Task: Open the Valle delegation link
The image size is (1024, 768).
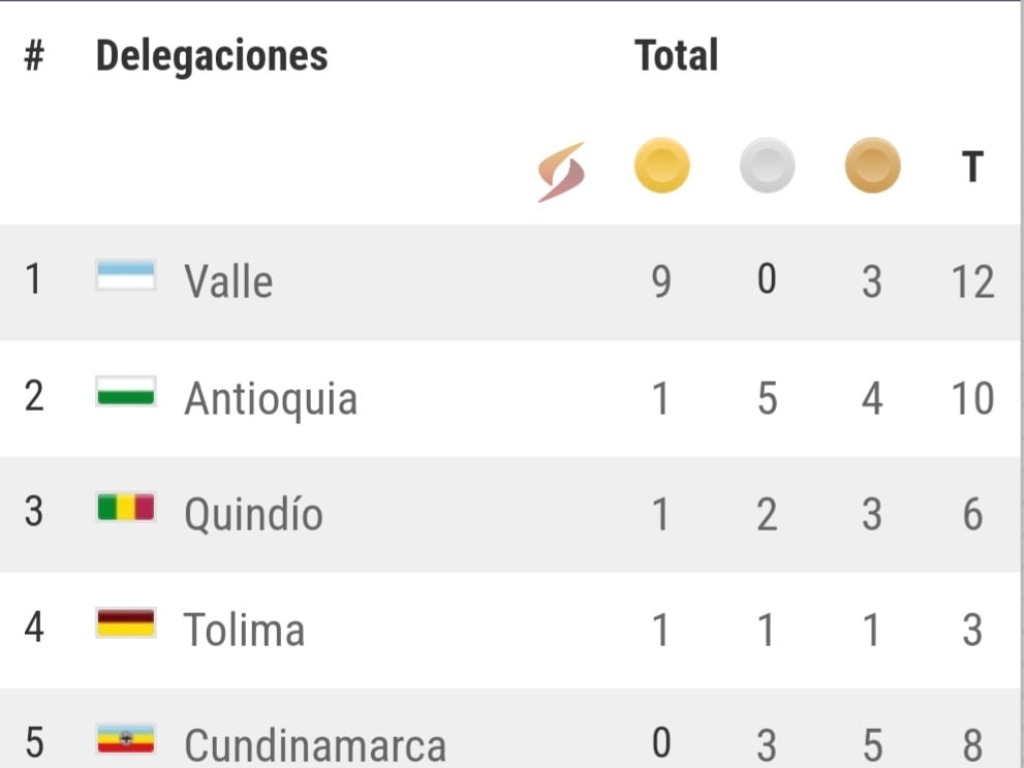Action: point(229,281)
